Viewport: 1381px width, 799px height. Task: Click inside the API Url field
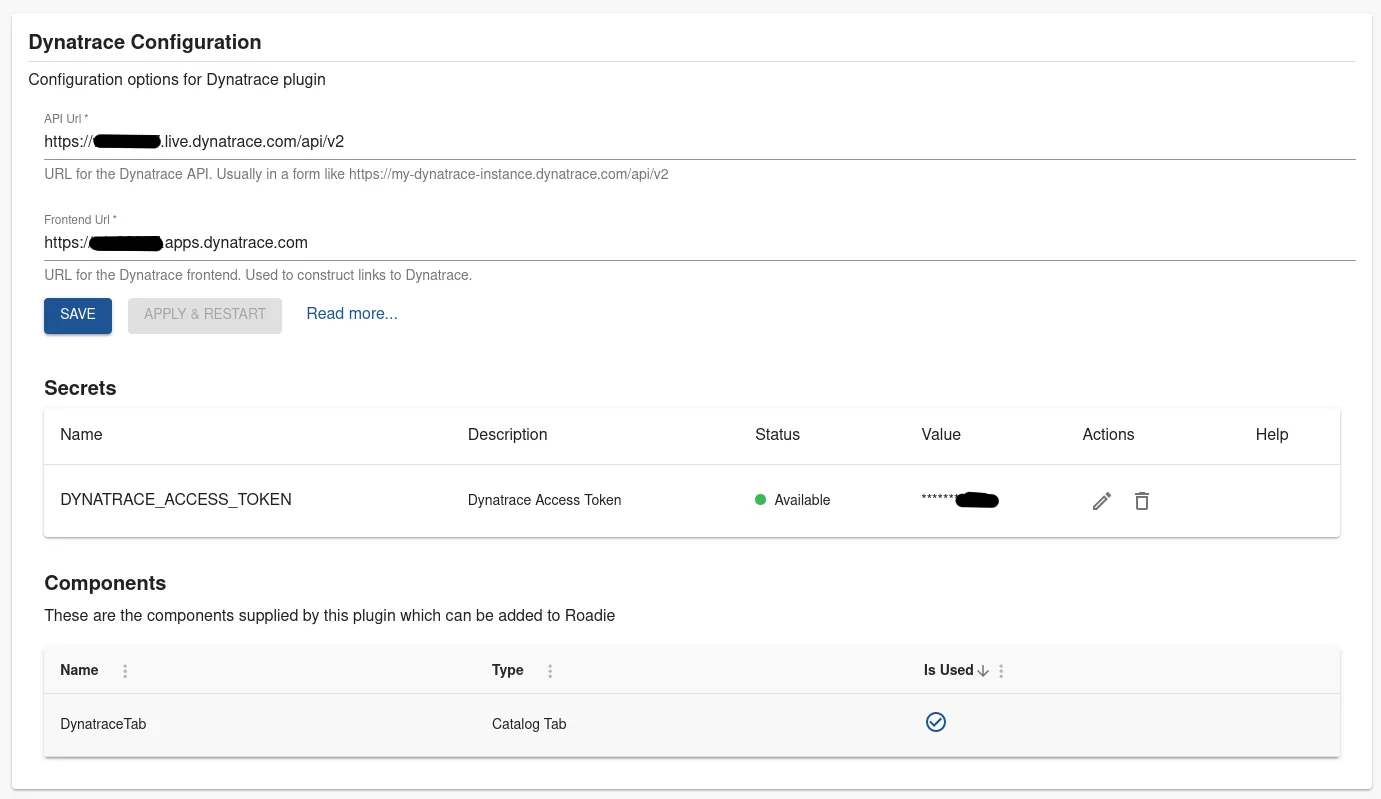point(400,141)
